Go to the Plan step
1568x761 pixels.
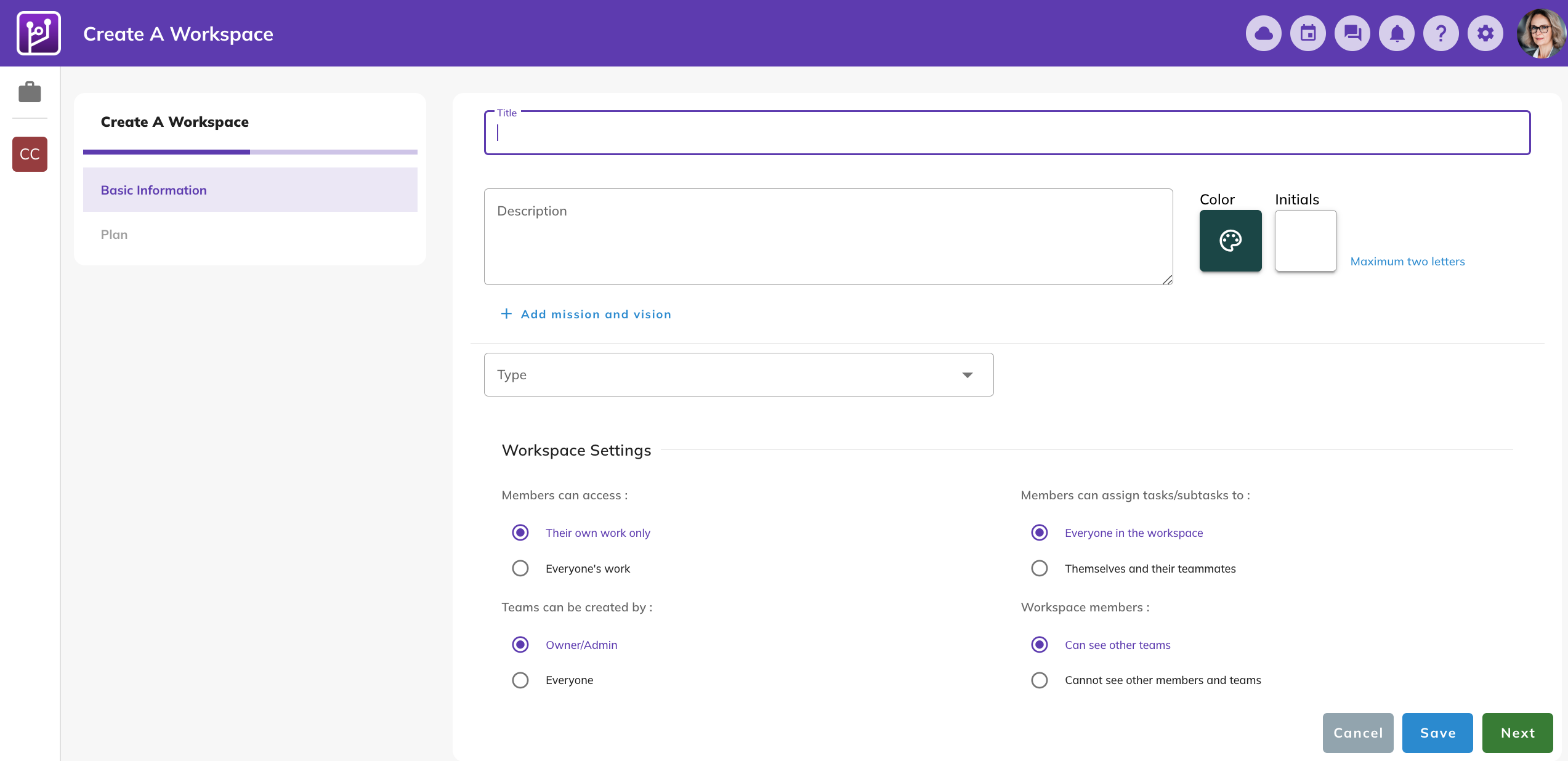[x=115, y=235]
